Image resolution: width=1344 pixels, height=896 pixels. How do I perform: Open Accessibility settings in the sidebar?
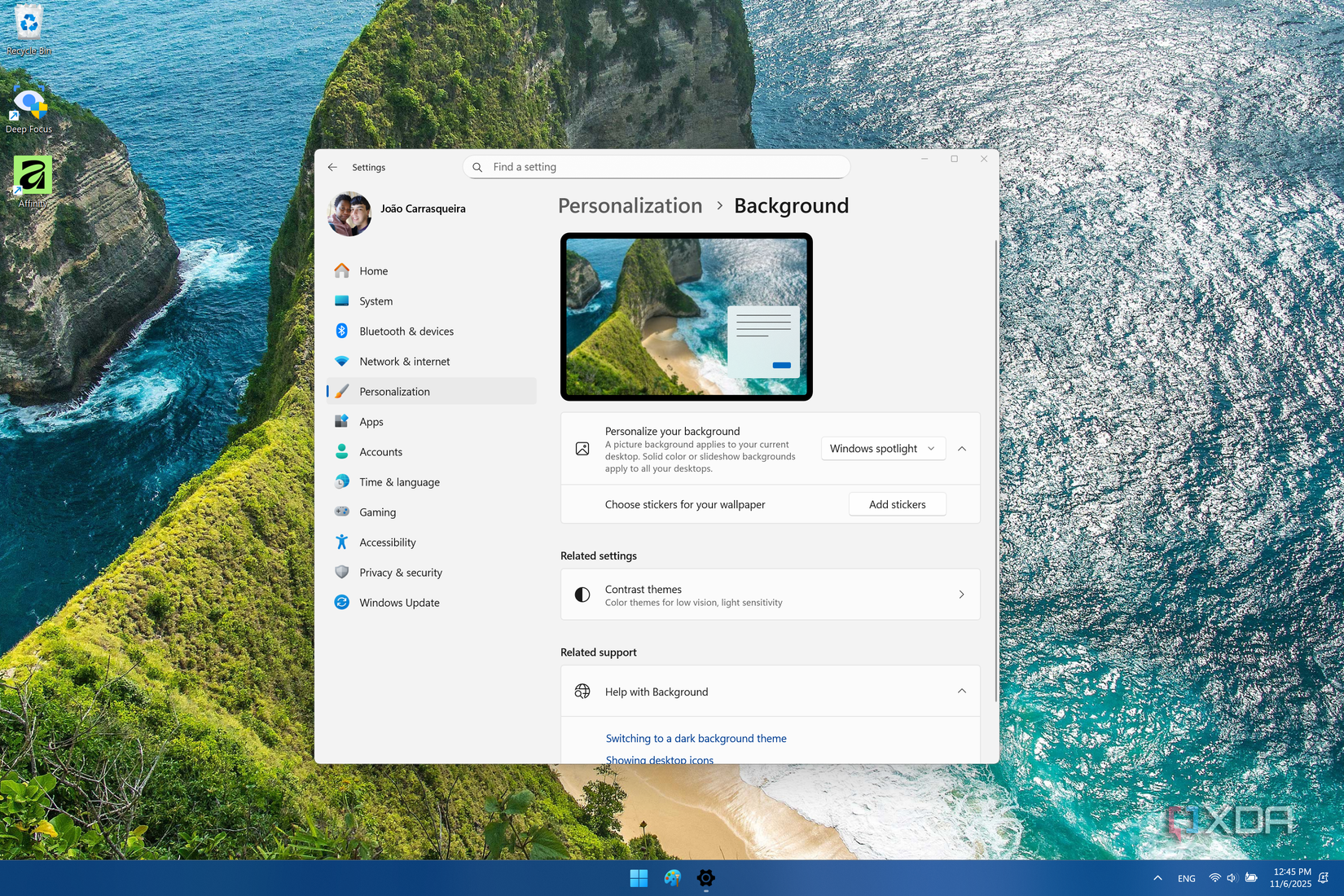pyautogui.click(x=432, y=542)
